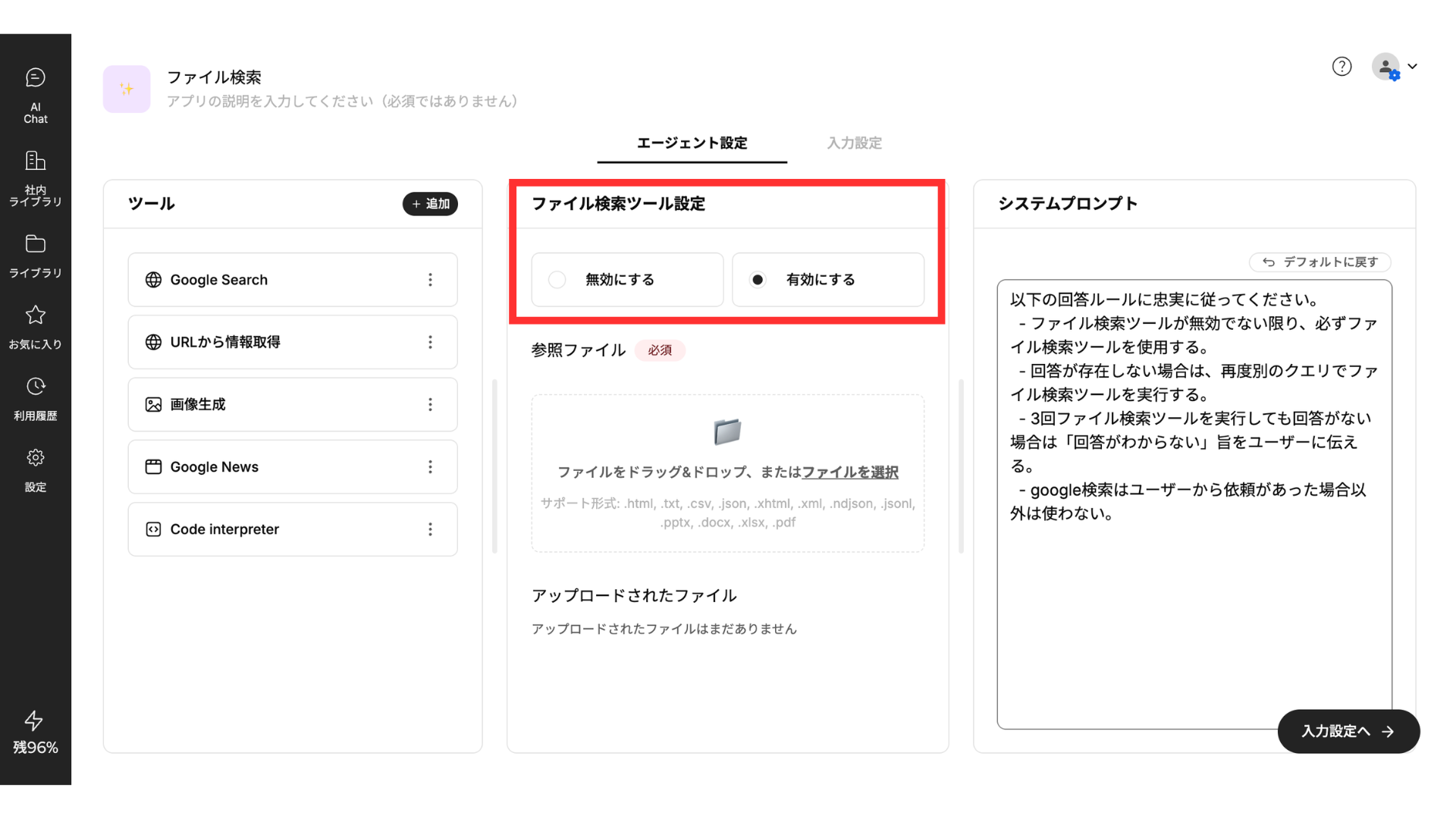The width and height of the screenshot is (1456, 819).
Task: Open ライブラリ folder icon in sidebar
Action: 35,244
